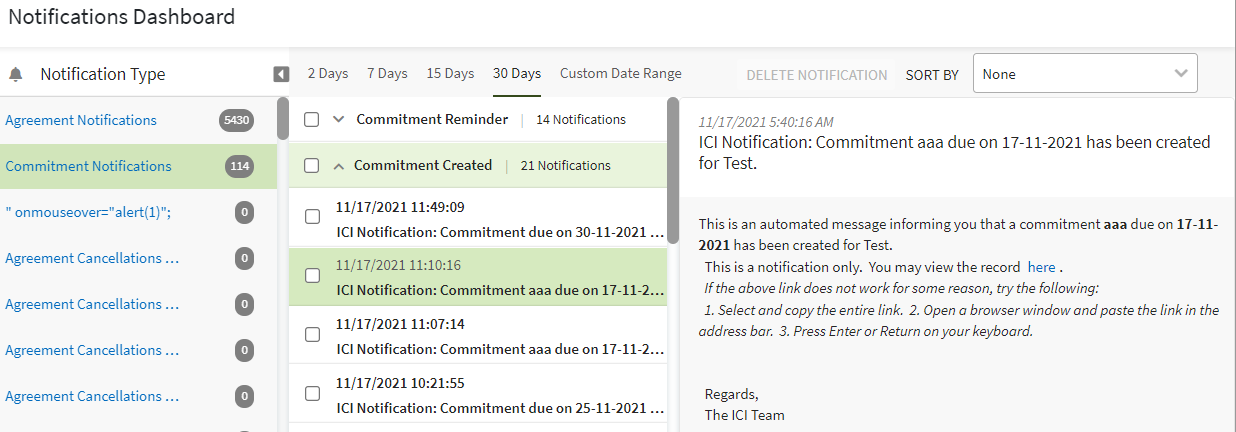
Task: Click the notification list scrollbar
Action: 673,170
